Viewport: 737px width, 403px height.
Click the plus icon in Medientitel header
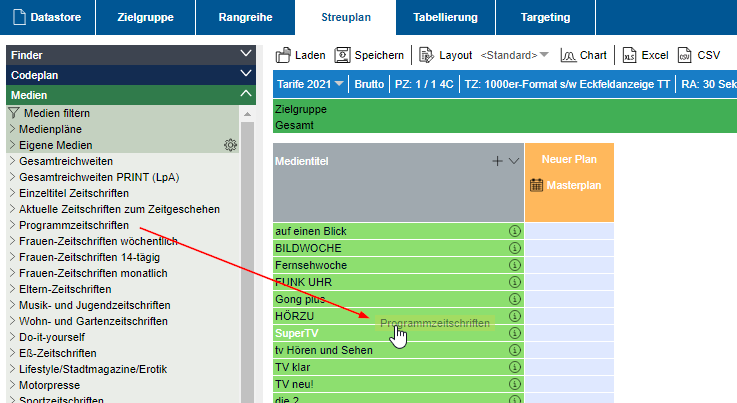pyautogui.click(x=497, y=161)
